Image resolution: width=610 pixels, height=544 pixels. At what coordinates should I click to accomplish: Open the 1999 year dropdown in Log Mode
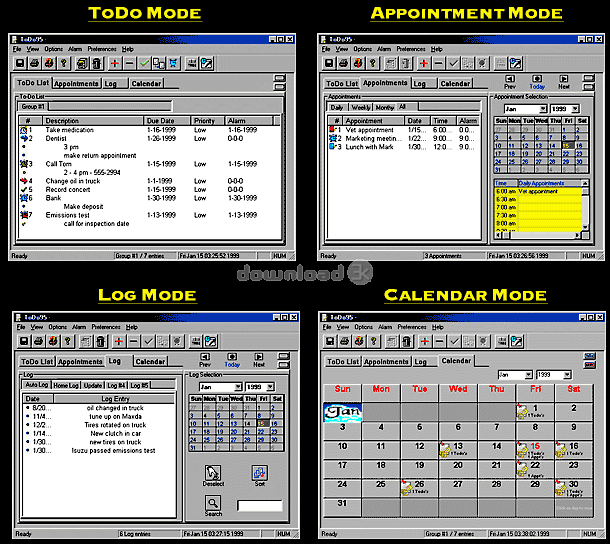pos(270,387)
